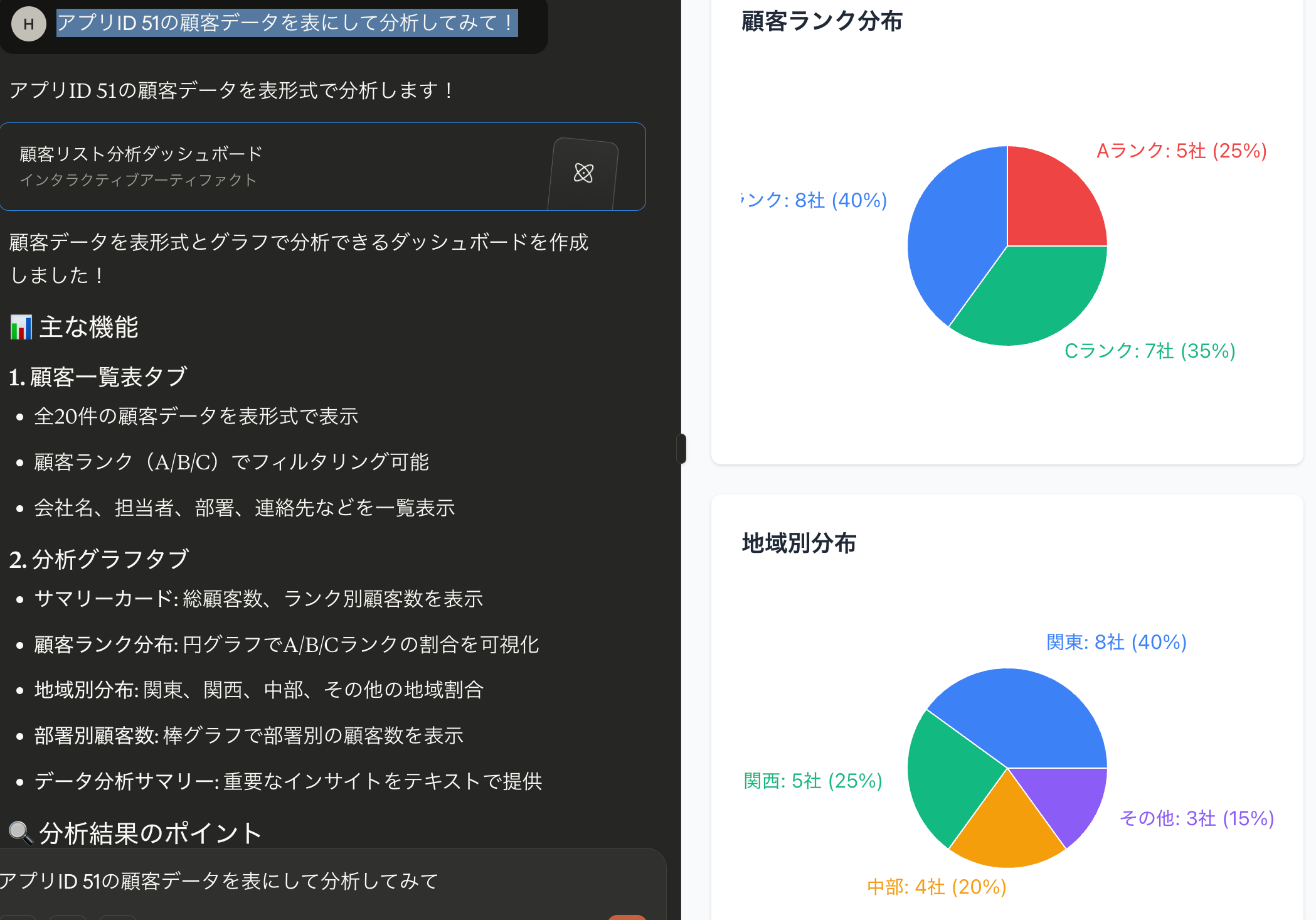
Task: Select the green 関西 pie slice
Action: (947, 778)
